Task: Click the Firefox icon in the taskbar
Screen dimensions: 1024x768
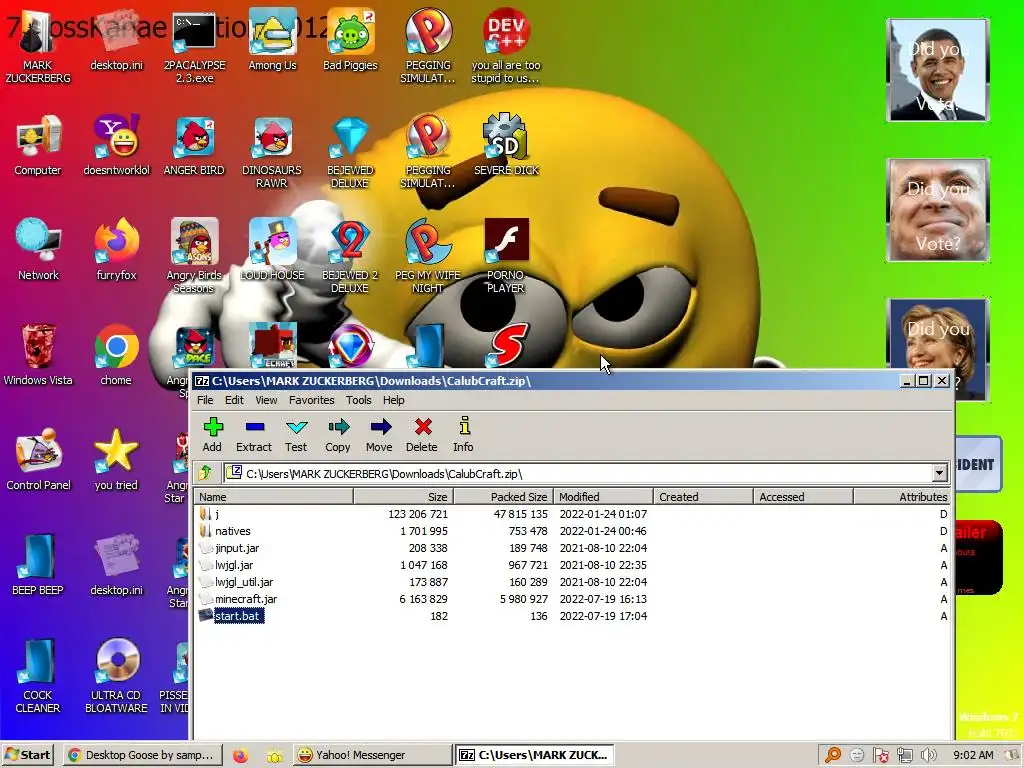Action: tap(240, 756)
